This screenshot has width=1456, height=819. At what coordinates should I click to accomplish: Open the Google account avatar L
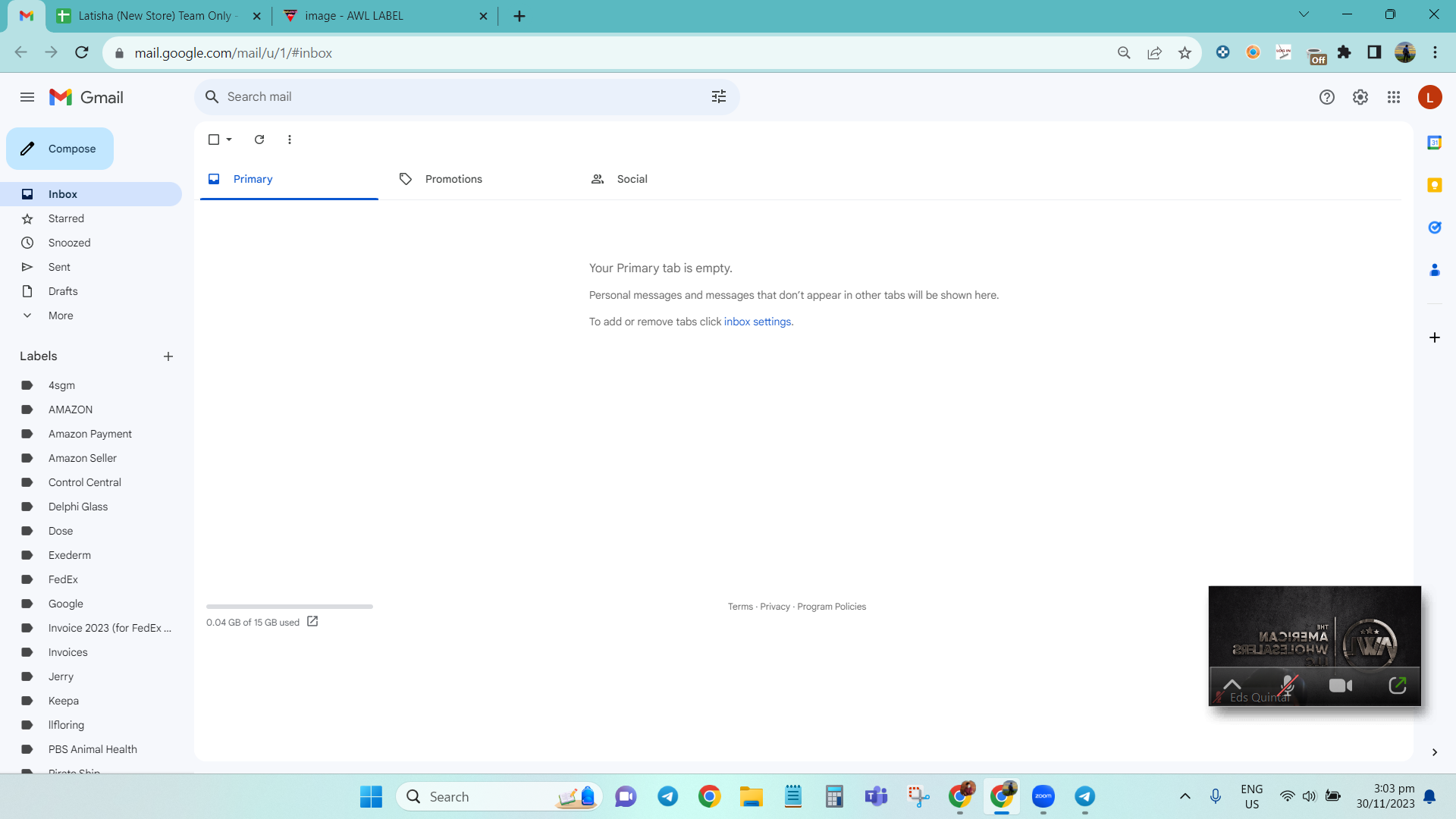[x=1429, y=97]
